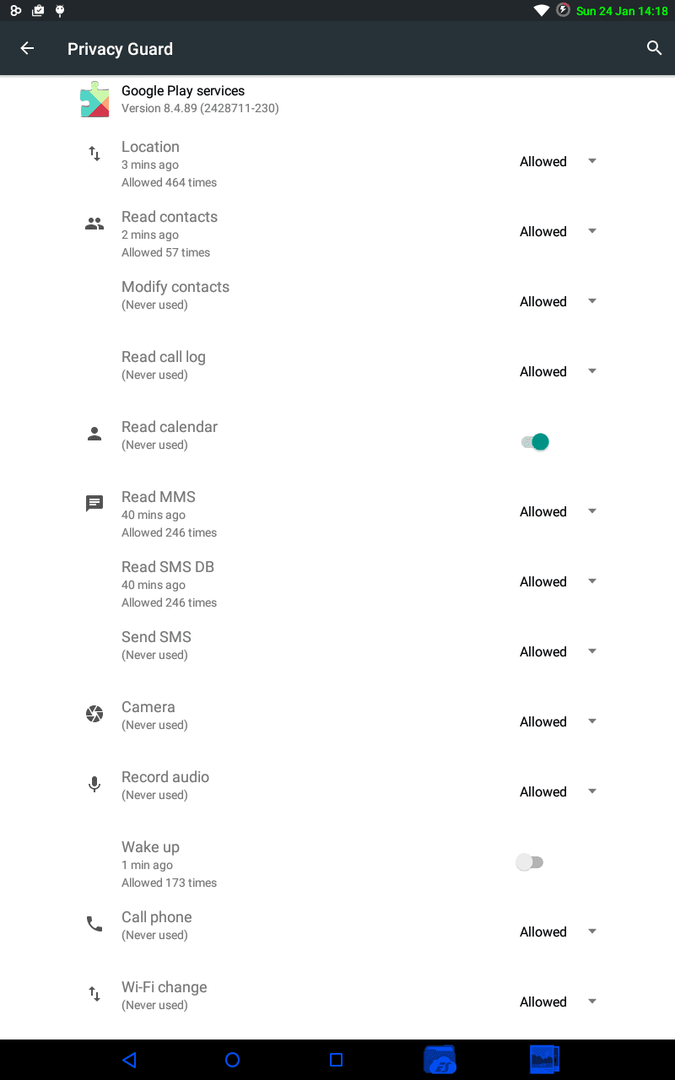The image size is (675, 1080).
Task: Go back using the toolbar arrow
Action: [27, 48]
